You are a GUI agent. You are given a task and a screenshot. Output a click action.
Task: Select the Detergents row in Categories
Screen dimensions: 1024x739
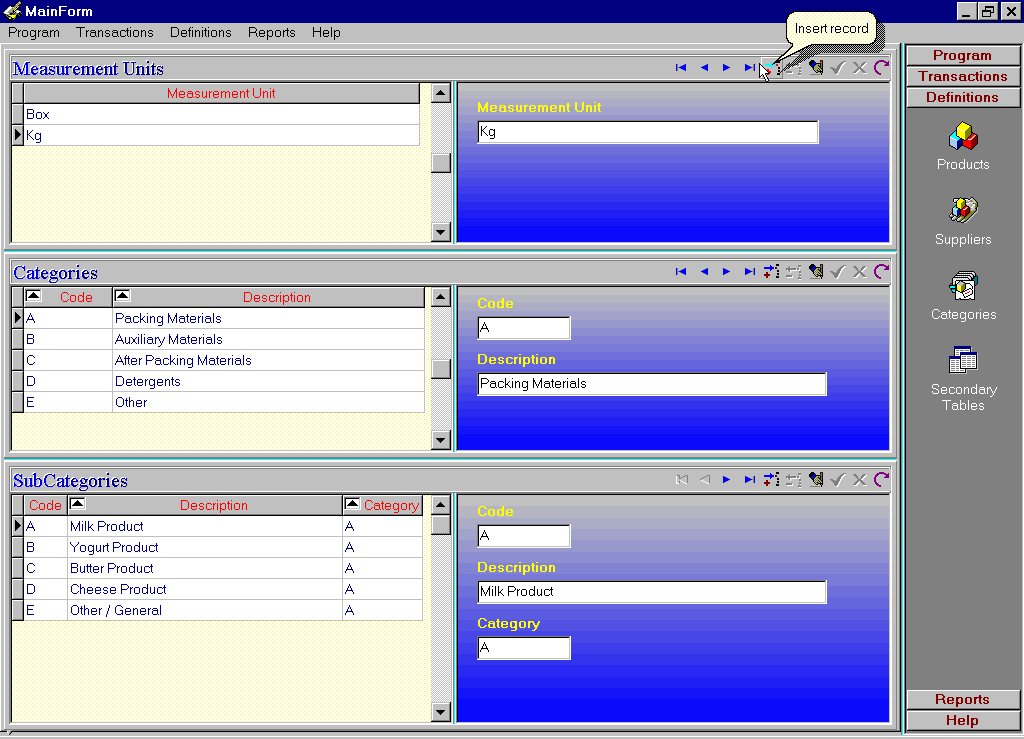pos(148,381)
